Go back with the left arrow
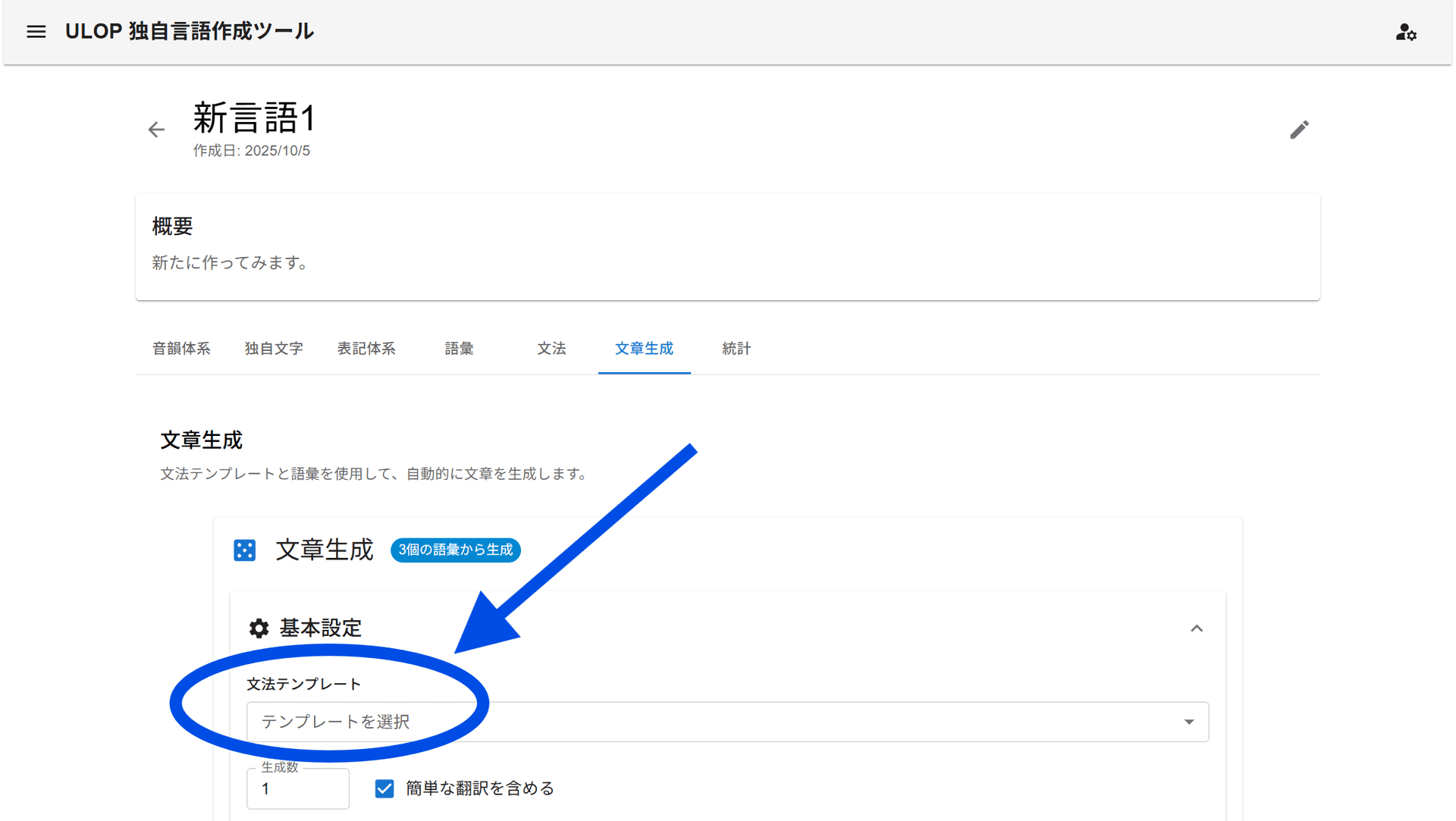This screenshot has height=821, width=1456. click(156, 130)
